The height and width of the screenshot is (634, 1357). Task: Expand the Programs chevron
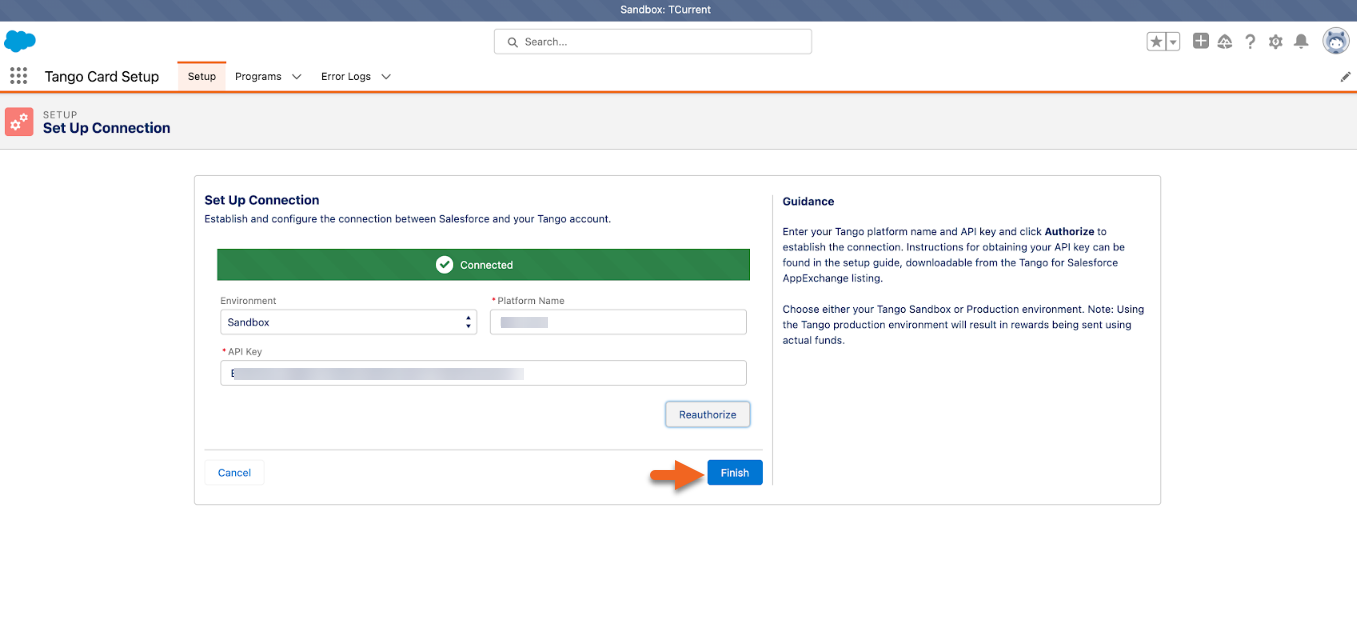pos(296,76)
